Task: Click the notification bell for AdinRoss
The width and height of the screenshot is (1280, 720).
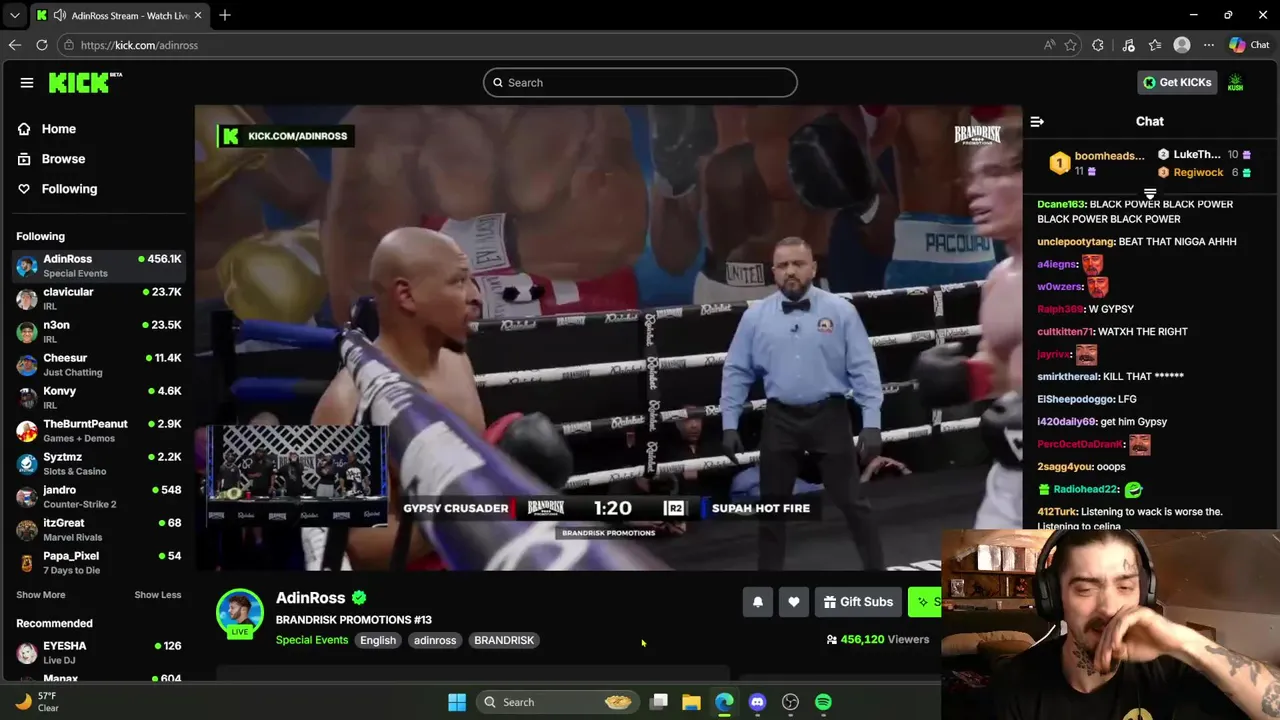Action: coord(758,602)
